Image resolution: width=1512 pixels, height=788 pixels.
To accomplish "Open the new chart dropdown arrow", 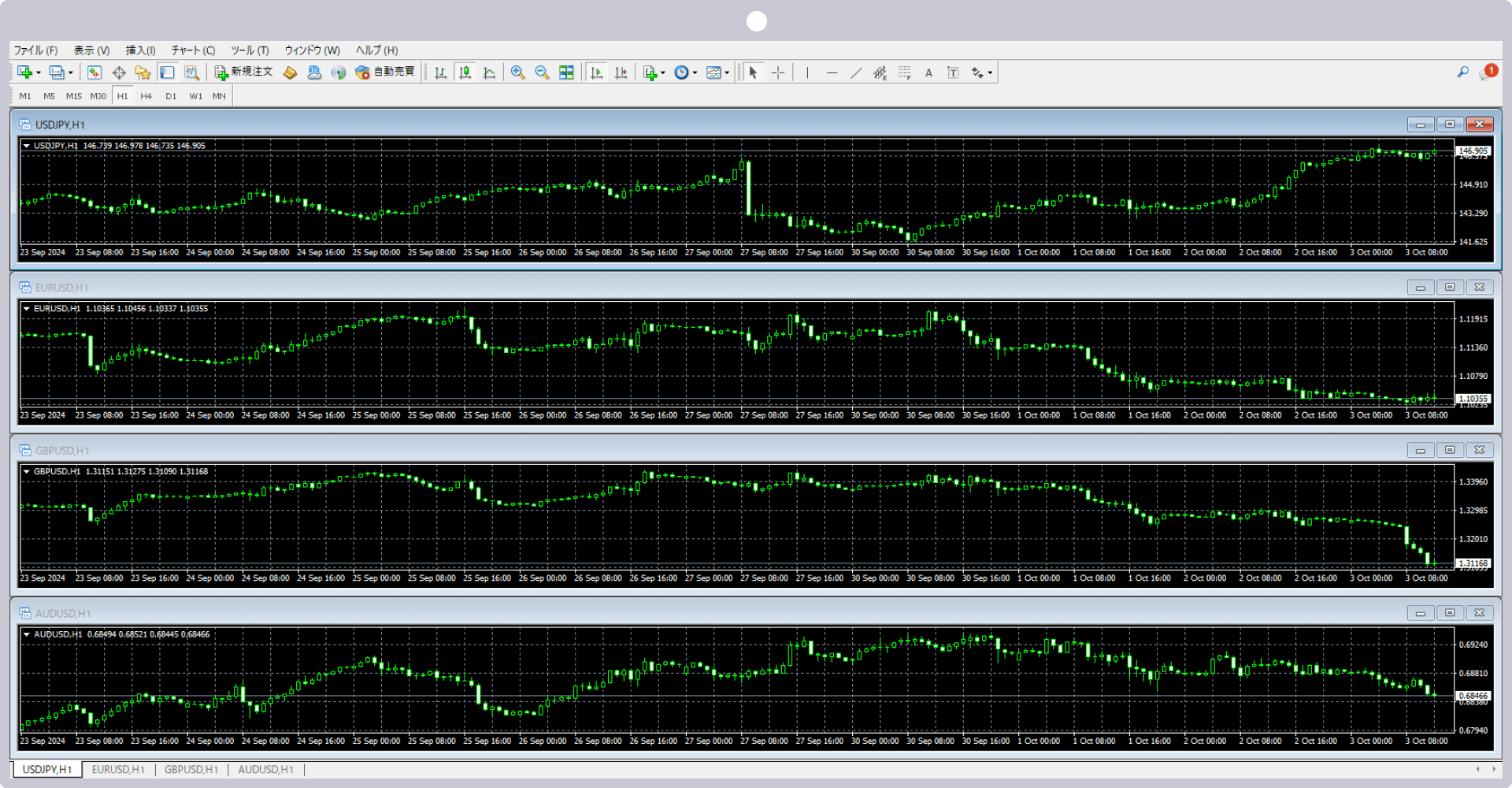I will click(x=39, y=72).
